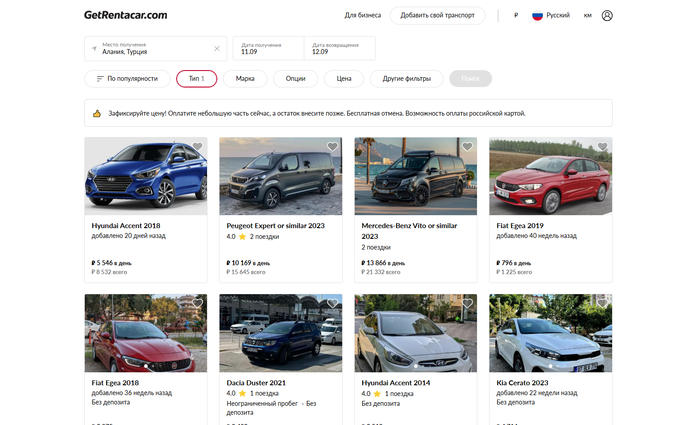
Task: Click the ₽ 10 169 в день price
Action: point(248,263)
